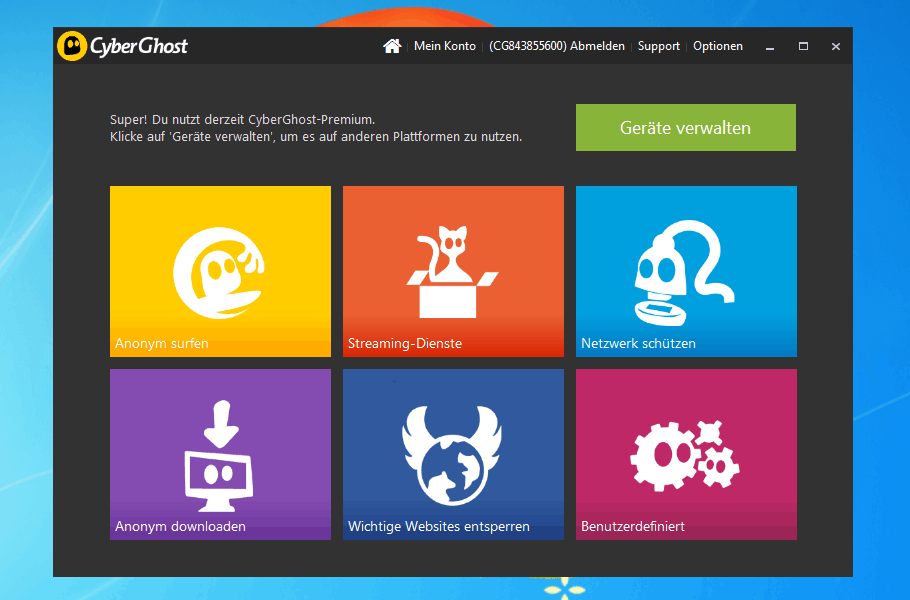The height and width of the screenshot is (600, 910).
Task: Click the 'Klicke auf Geräte verwalten' hint text
Action: 316,137
